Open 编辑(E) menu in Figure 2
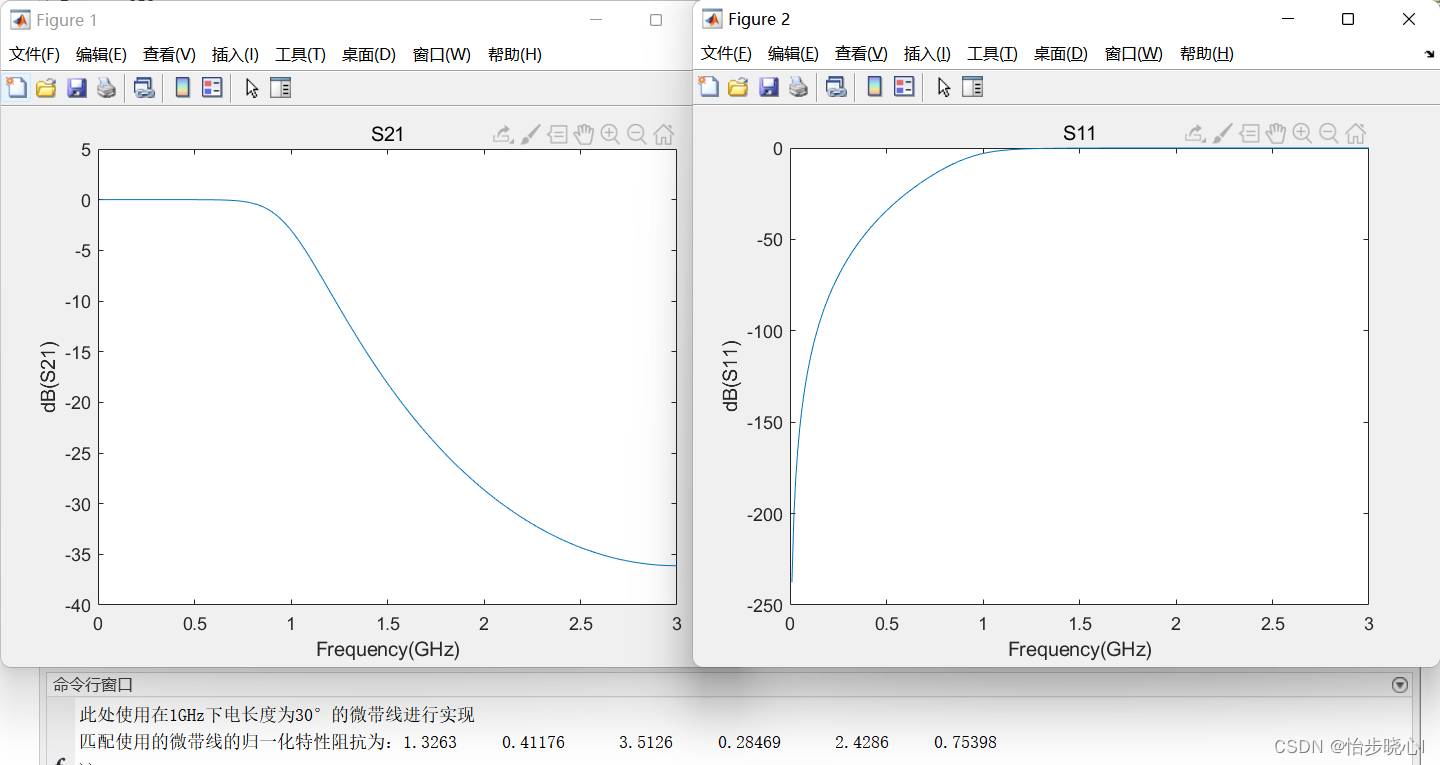Screen dimensions: 1440x765 pos(793,53)
